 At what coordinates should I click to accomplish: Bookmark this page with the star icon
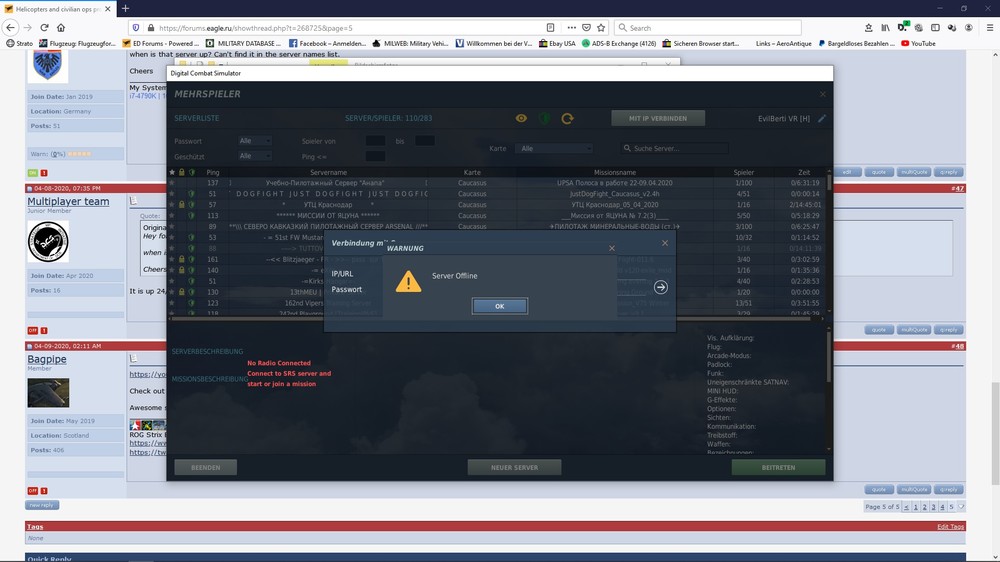click(x=601, y=28)
